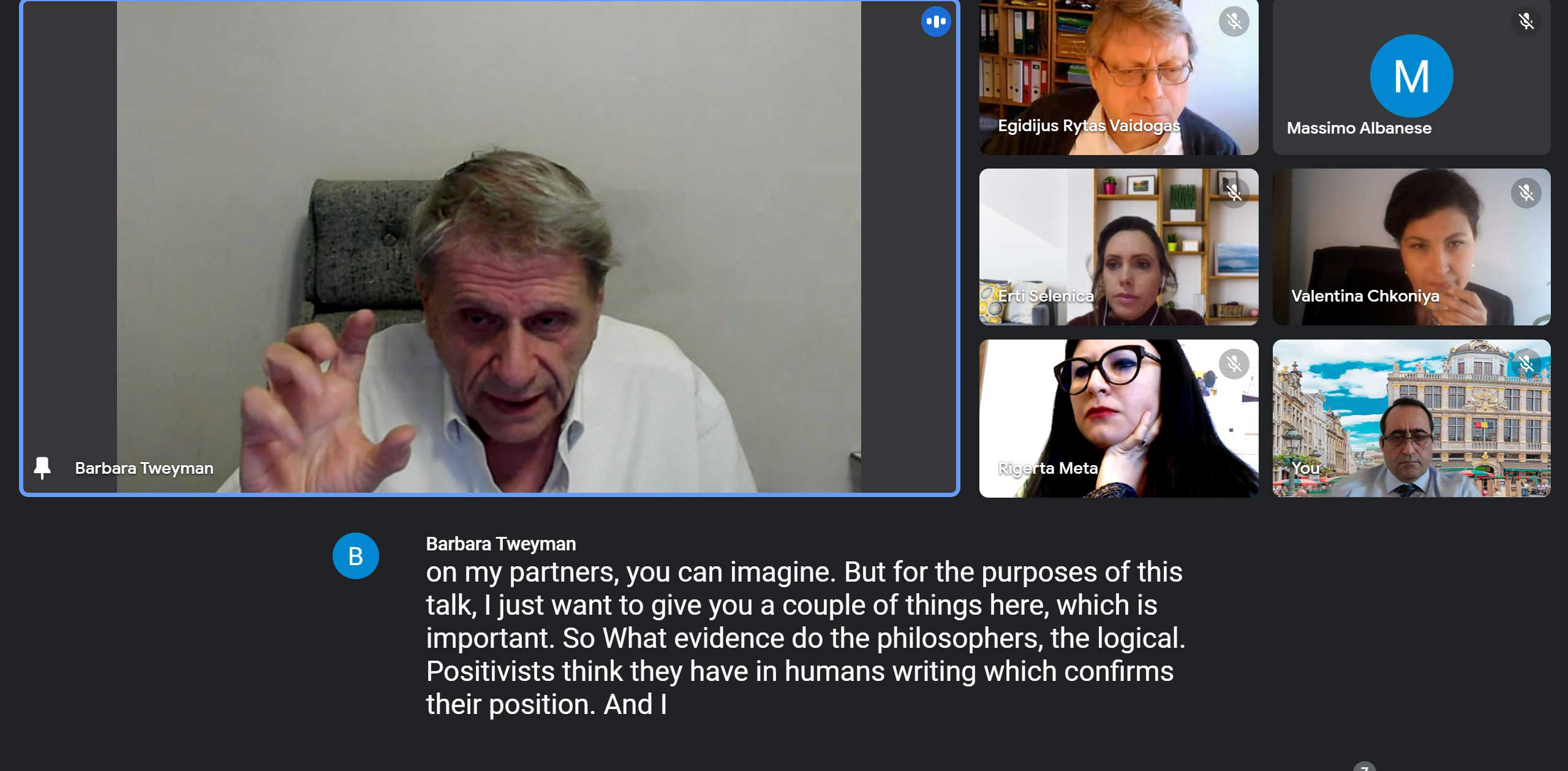The height and width of the screenshot is (771, 1568).
Task: Click the B avatar beside the captions
Action: (x=356, y=556)
